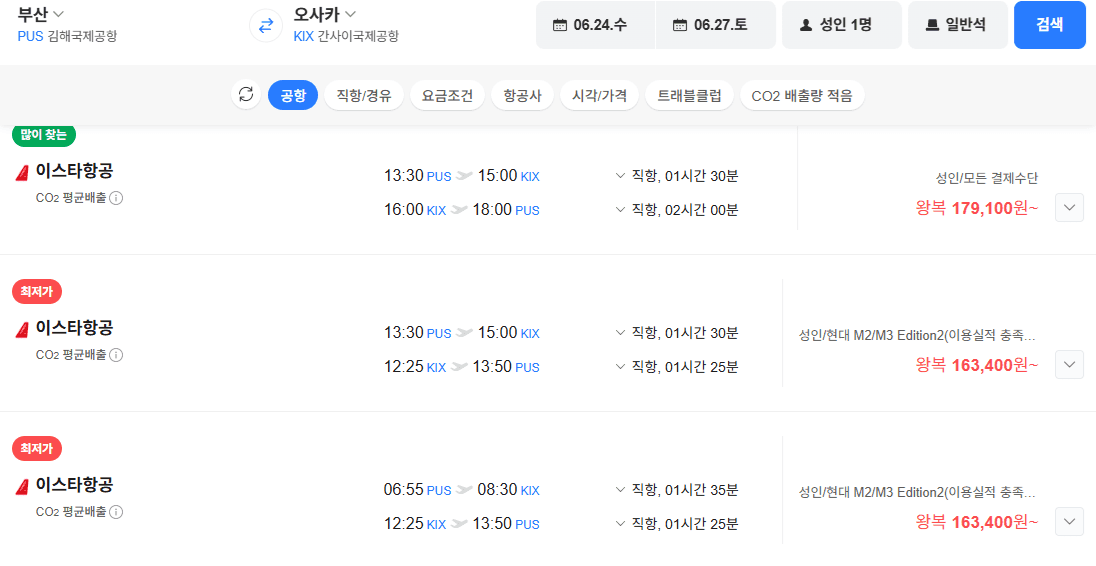This screenshot has height=566, width=1096.
Task: Expand return 01시간 25분 leg of 06:55 flight
Action: [676, 524]
